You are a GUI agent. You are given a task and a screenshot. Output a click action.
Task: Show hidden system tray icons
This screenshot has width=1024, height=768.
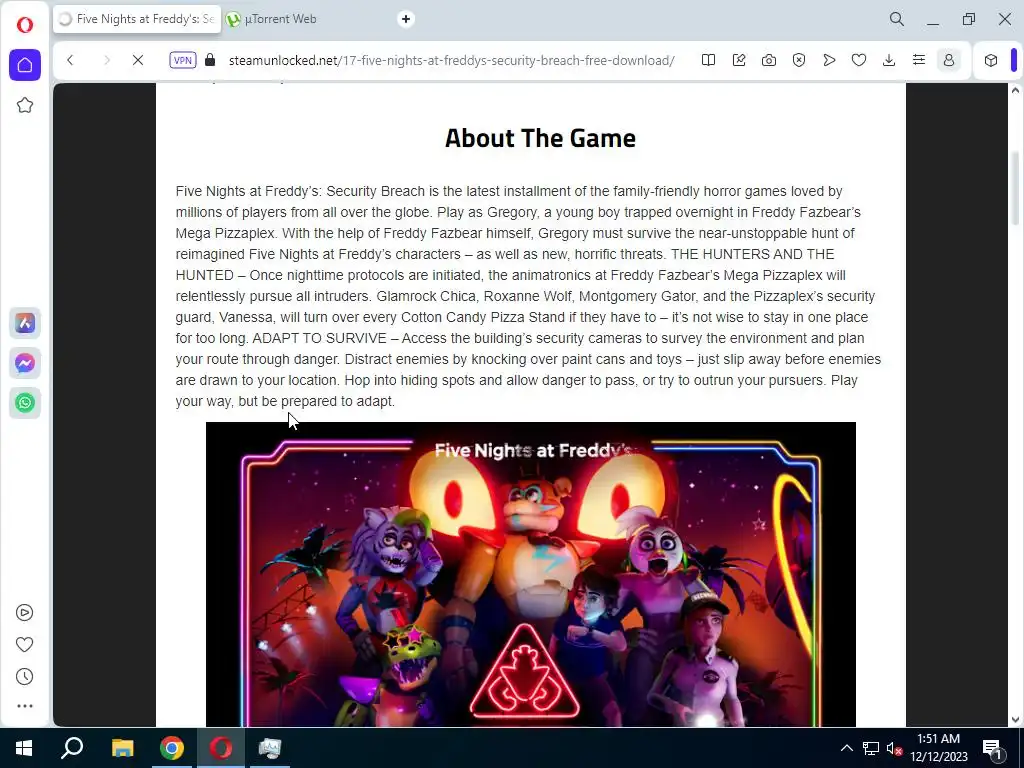coord(846,748)
